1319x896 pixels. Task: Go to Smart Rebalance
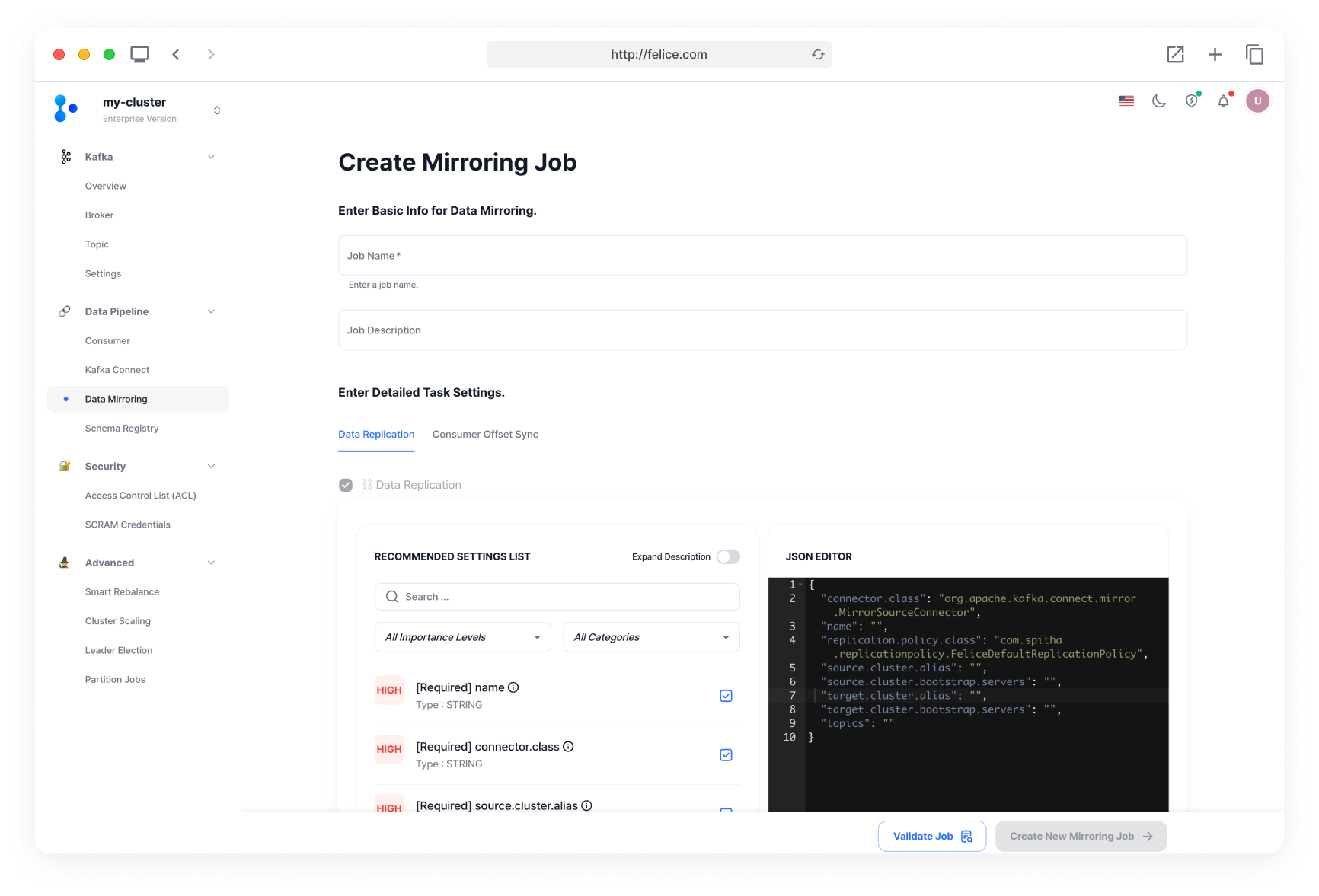[122, 592]
